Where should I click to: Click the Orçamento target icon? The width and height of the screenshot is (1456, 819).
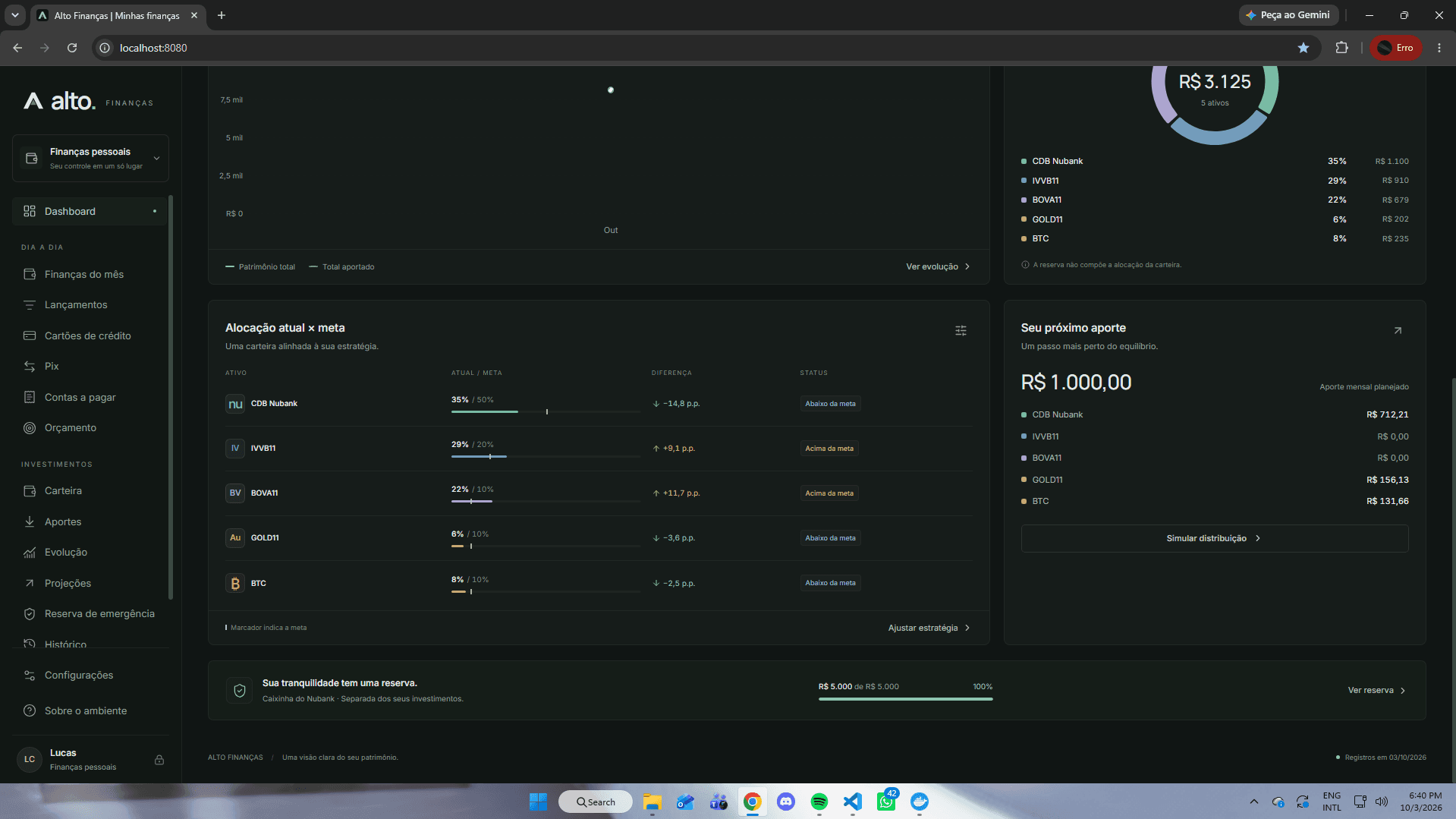tap(30, 428)
